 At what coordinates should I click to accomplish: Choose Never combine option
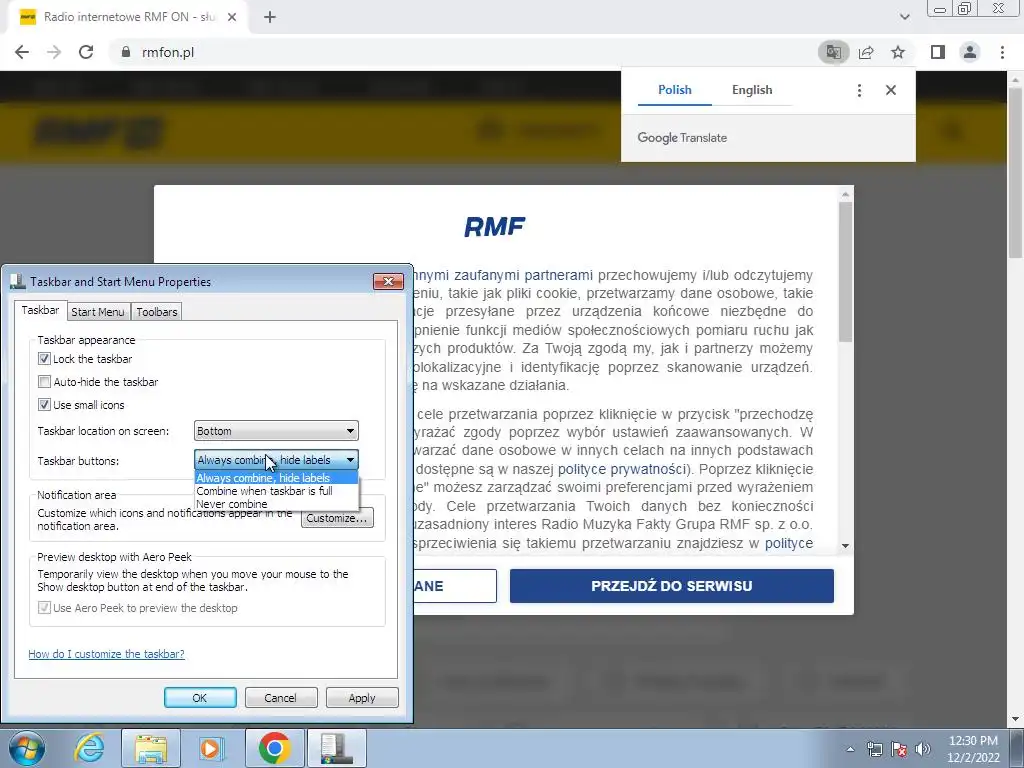tap(276, 504)
